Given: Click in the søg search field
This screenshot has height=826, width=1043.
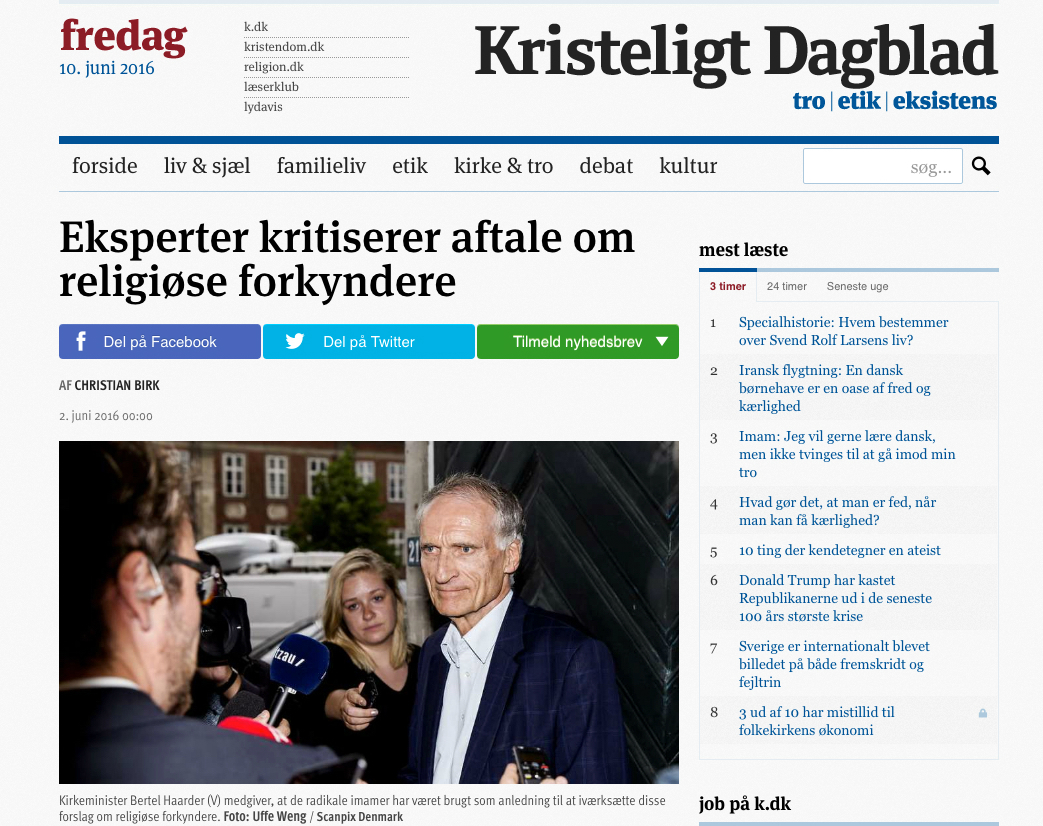Looking at the screenshot, I should 883,166.
